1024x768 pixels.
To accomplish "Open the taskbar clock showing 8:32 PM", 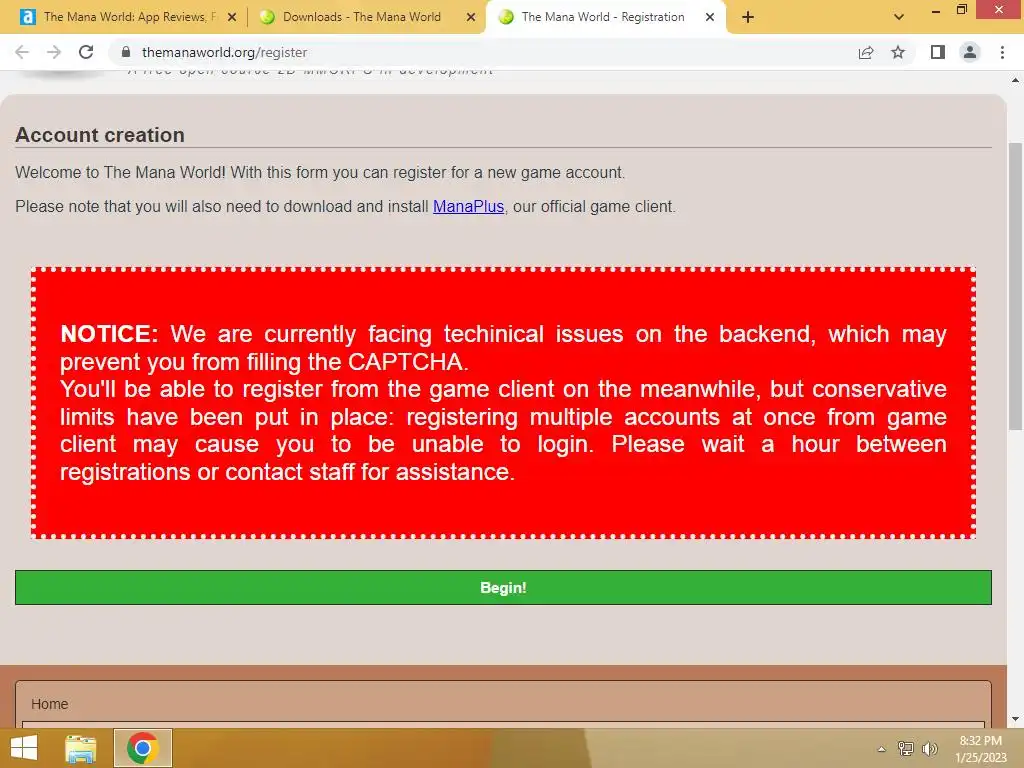I will [x=981, y=749].
